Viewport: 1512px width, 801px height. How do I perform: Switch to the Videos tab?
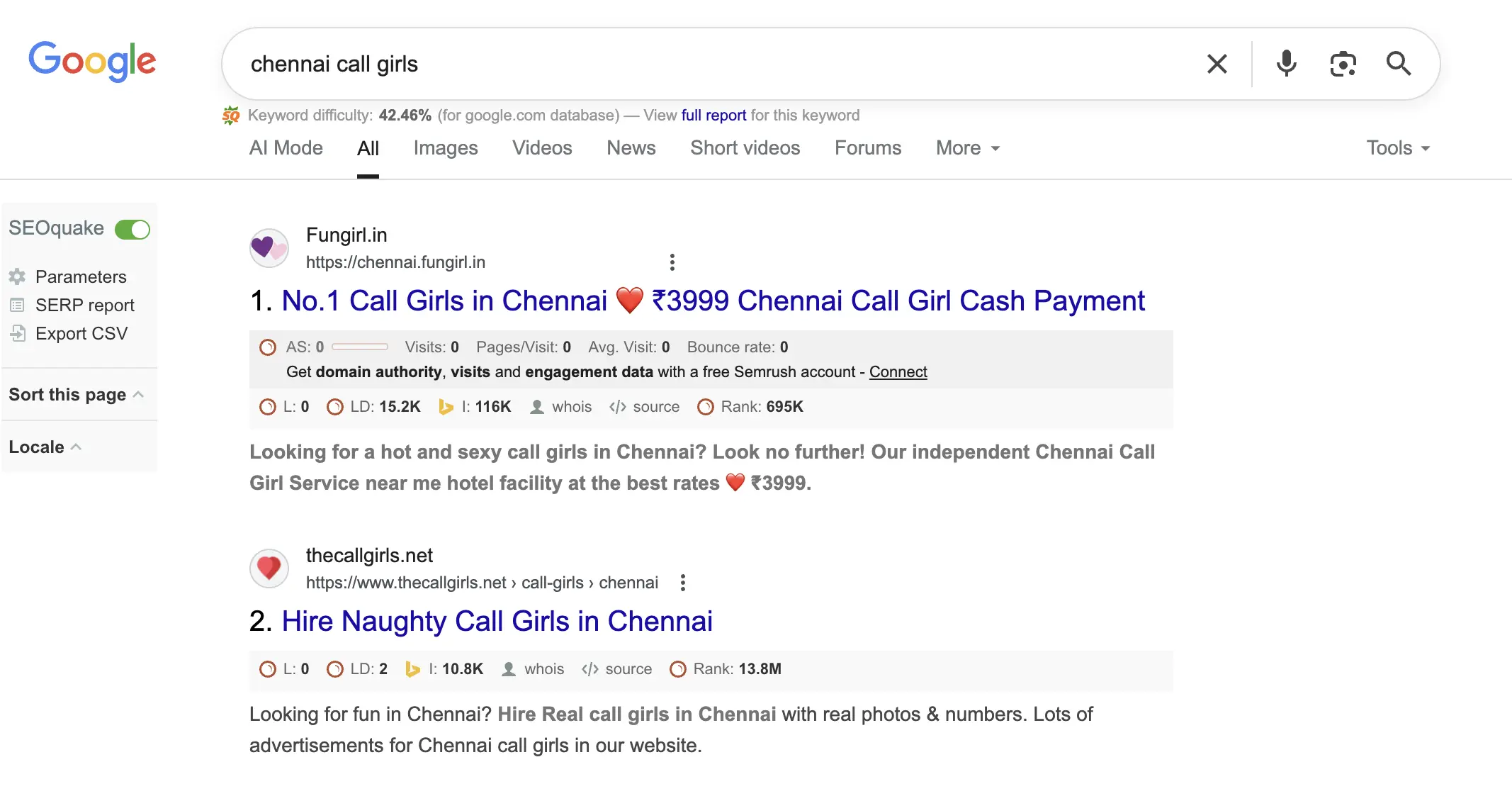click(542, 148)
